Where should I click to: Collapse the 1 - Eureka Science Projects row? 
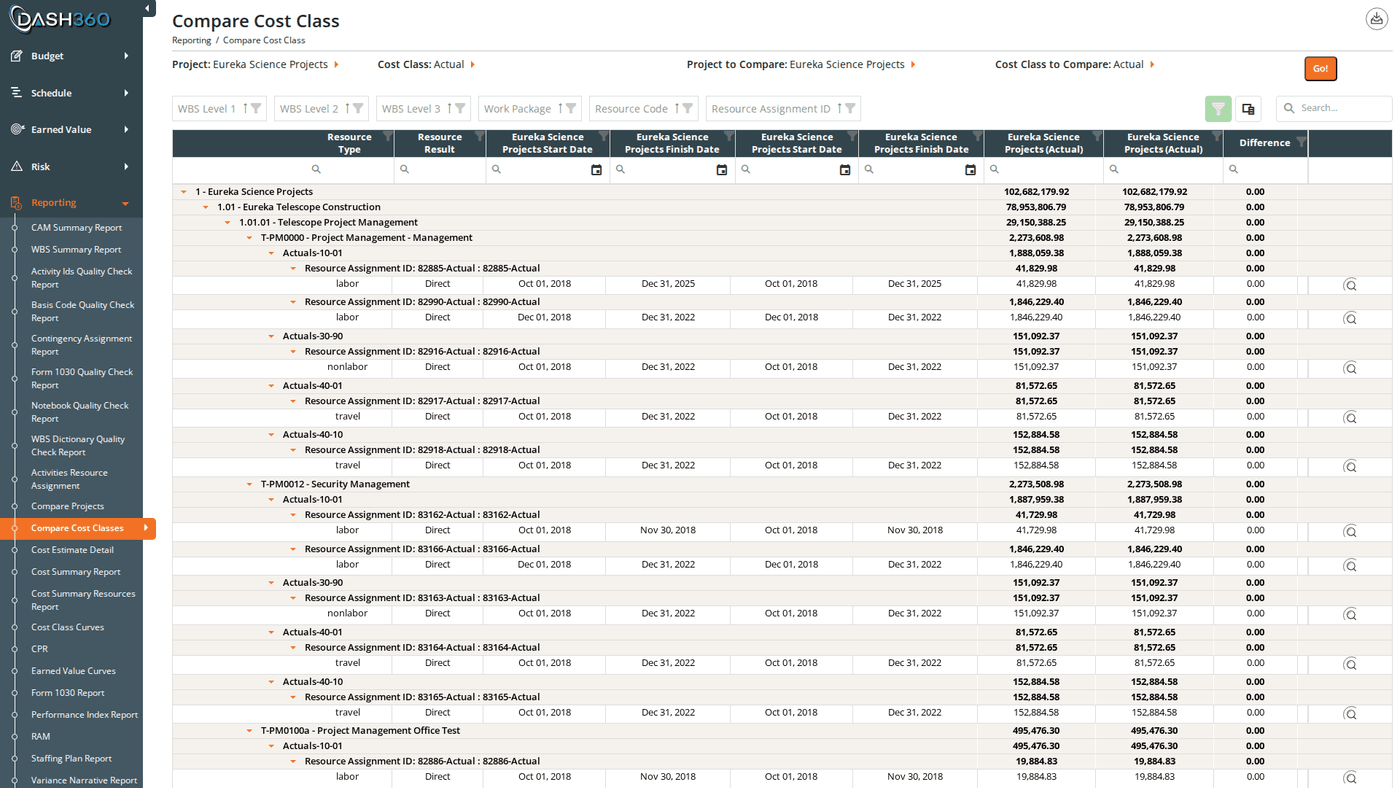(x=184, y=192)
